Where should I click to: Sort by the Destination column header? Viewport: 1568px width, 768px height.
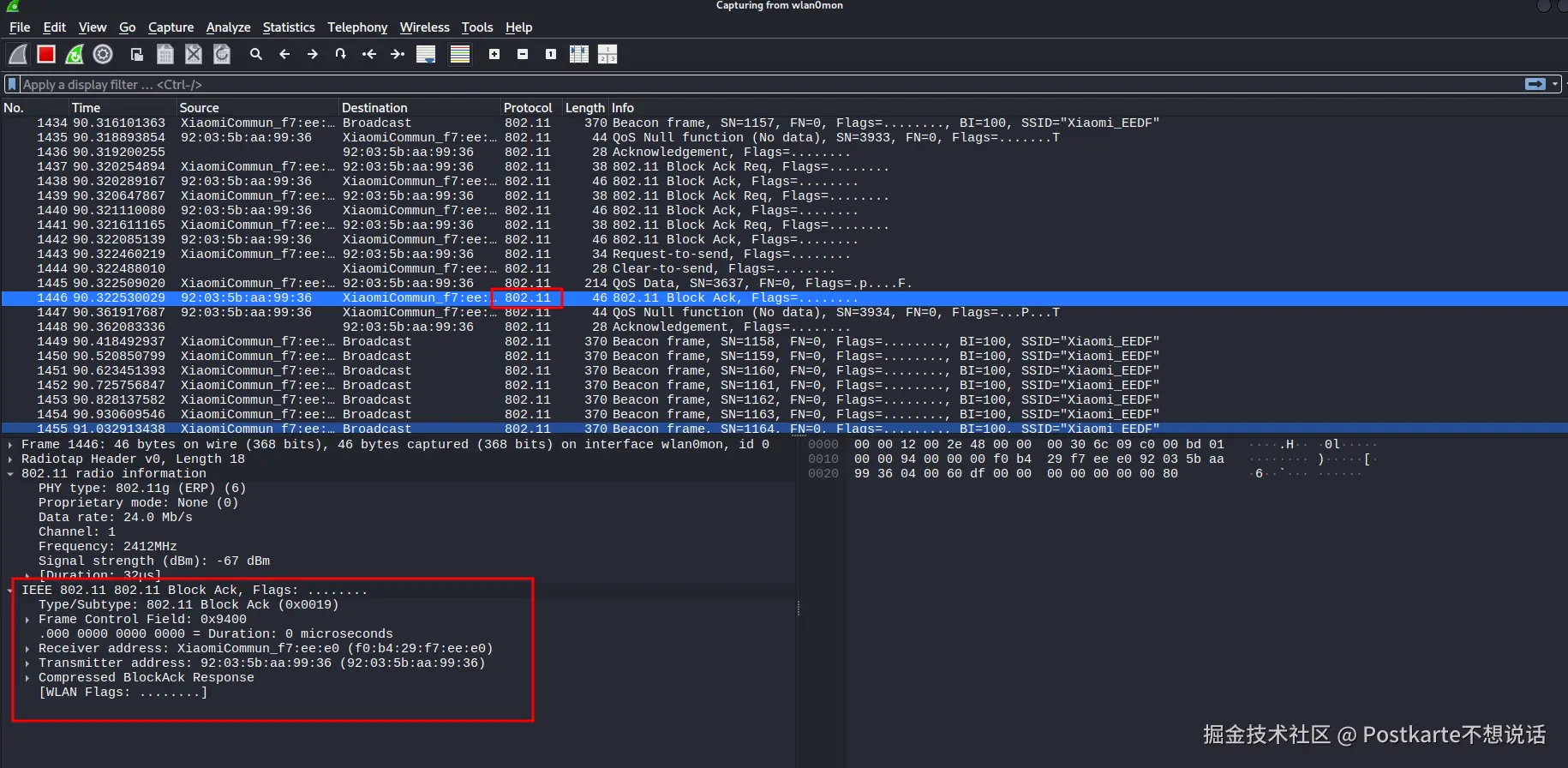coord(420,107)
